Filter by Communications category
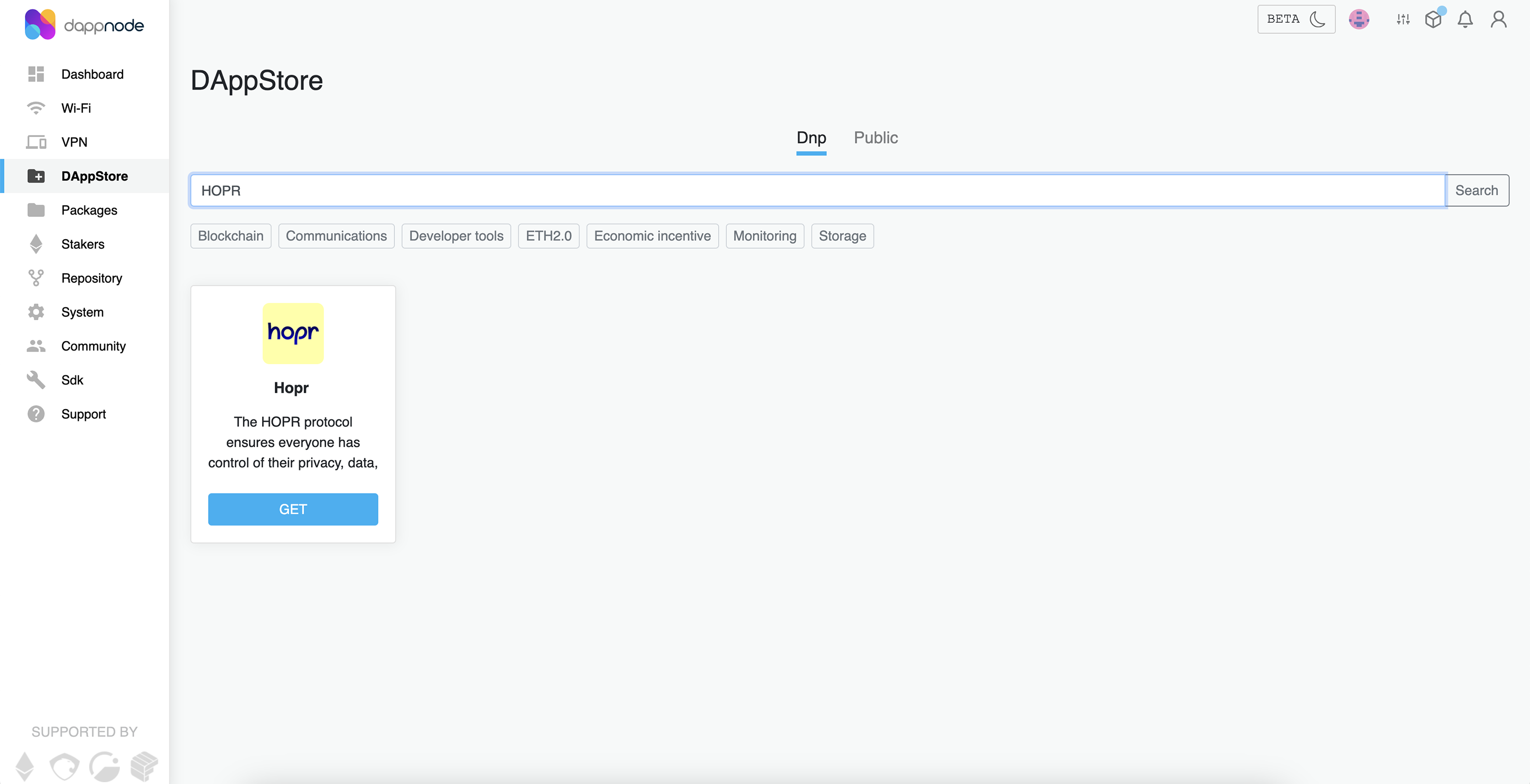This screenshot has height=784, width=1530. click(336, 236)
